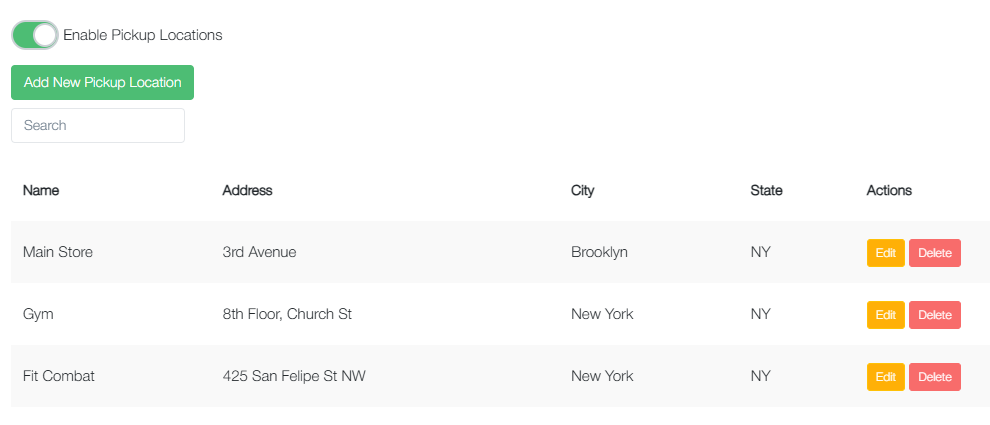The image size is (990, 425).
Task: Select the Gym name cell
Action: [38, 315]
